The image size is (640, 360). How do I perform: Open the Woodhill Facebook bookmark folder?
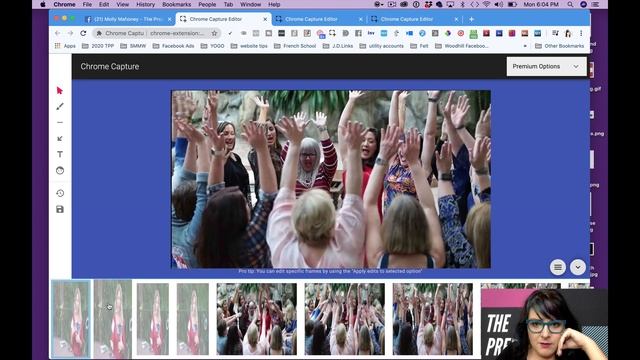[462, 46]
